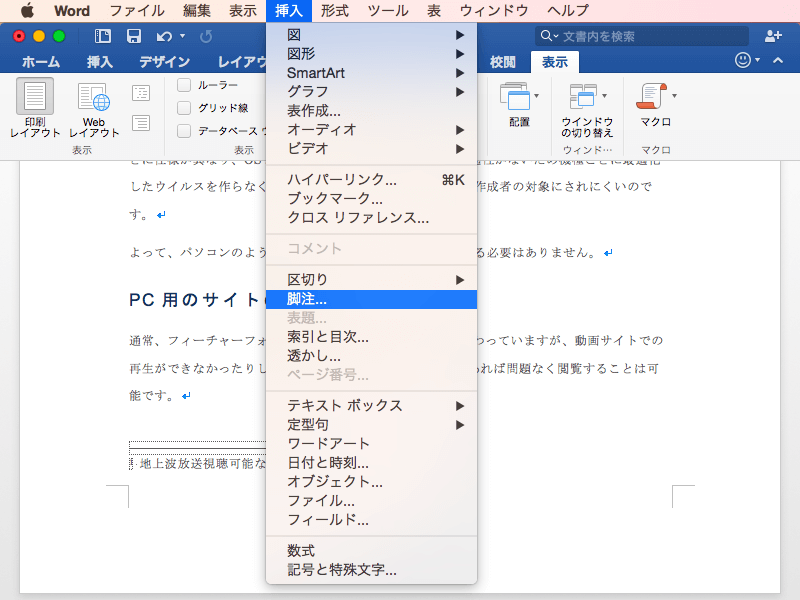The image size is (800, 600).
Task: Open the 表 menu
Action: click(x=434, y=10)
